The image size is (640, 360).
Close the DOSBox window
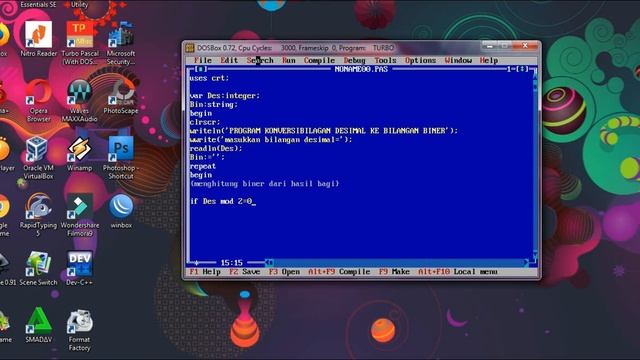[525, 45]
